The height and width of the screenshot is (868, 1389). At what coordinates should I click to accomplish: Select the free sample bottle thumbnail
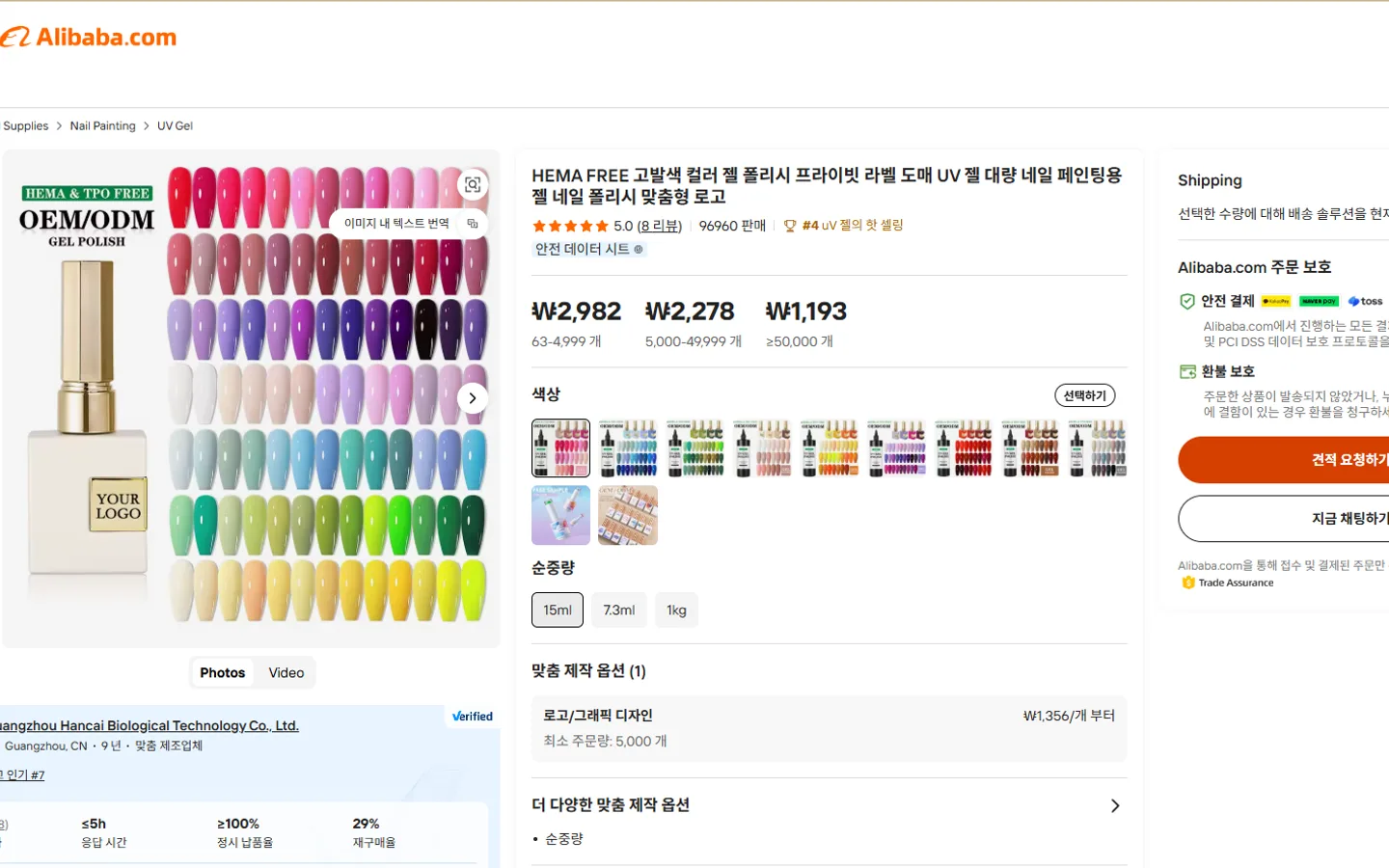point(561,515)
